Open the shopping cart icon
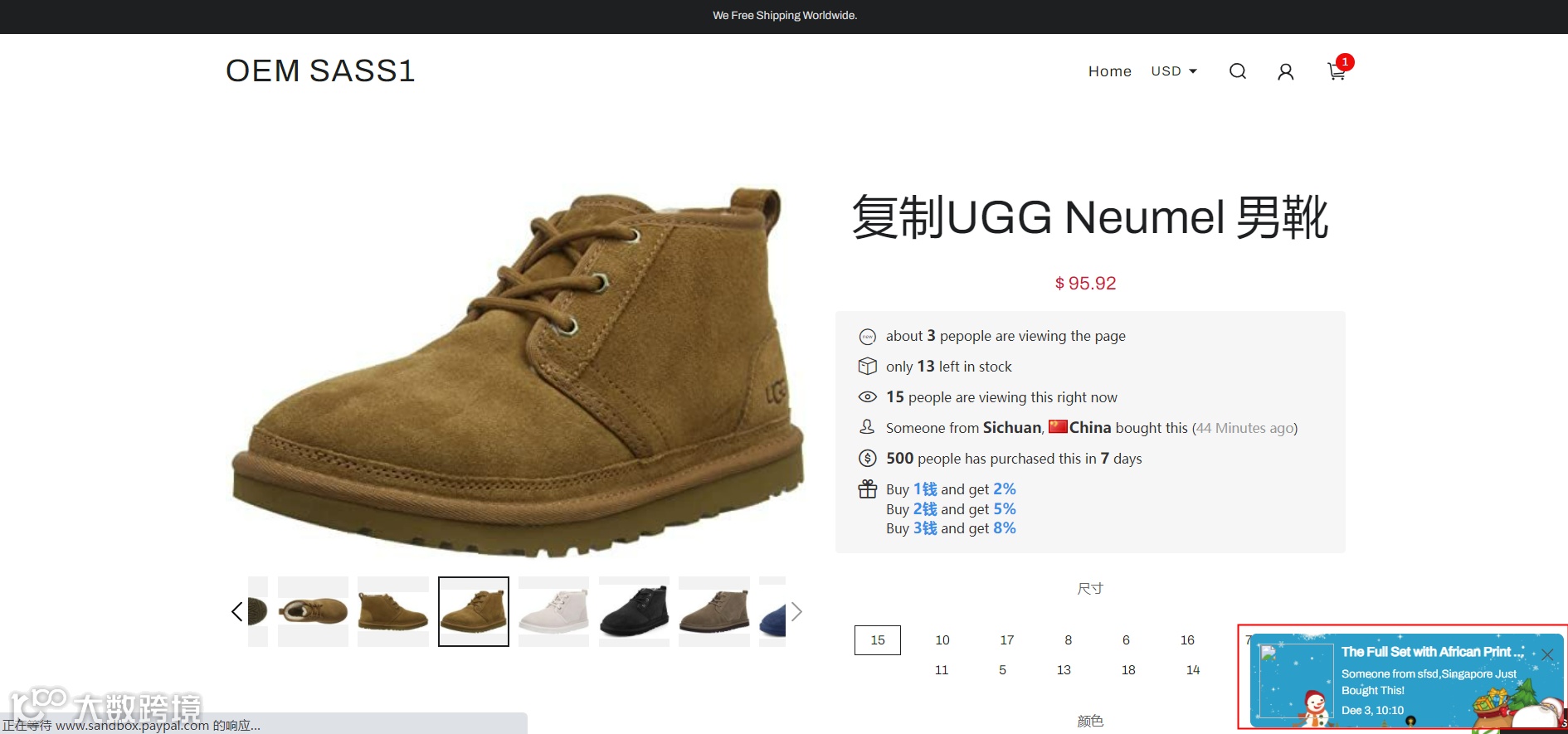Viewport: 1568px width, 734px height. [1337, 71]
